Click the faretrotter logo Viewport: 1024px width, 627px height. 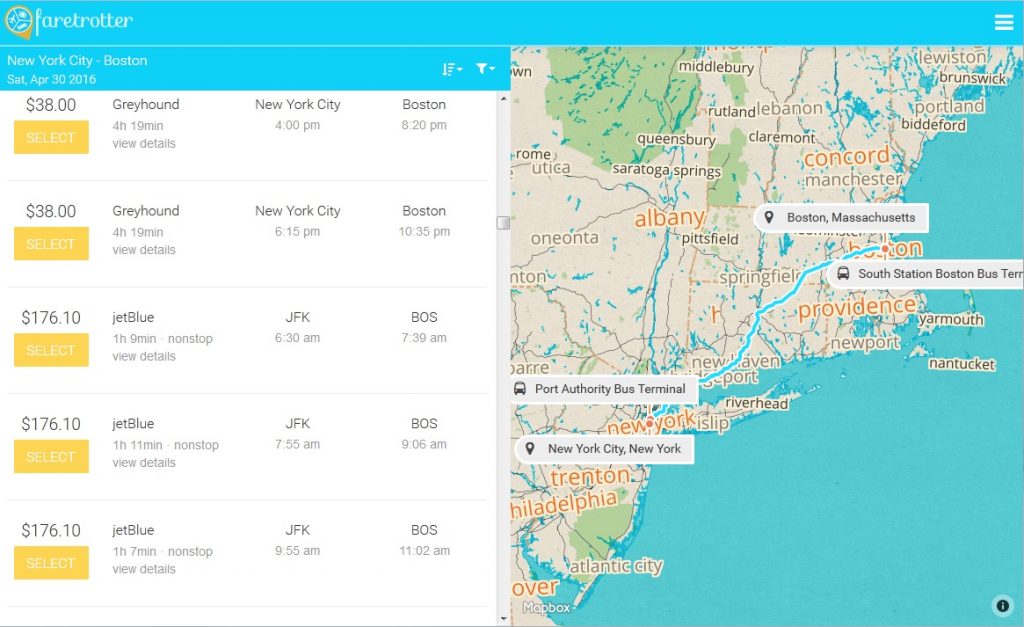[68, 22]
